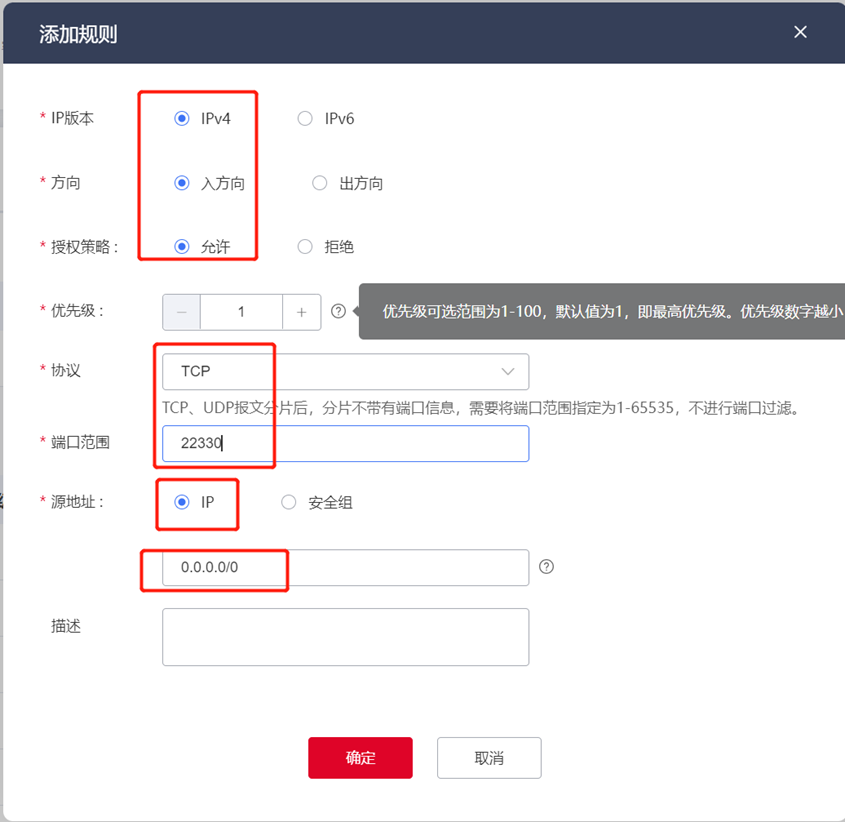
Task: Click the 端口范围 input field with 22330
Action: (345, 444)
